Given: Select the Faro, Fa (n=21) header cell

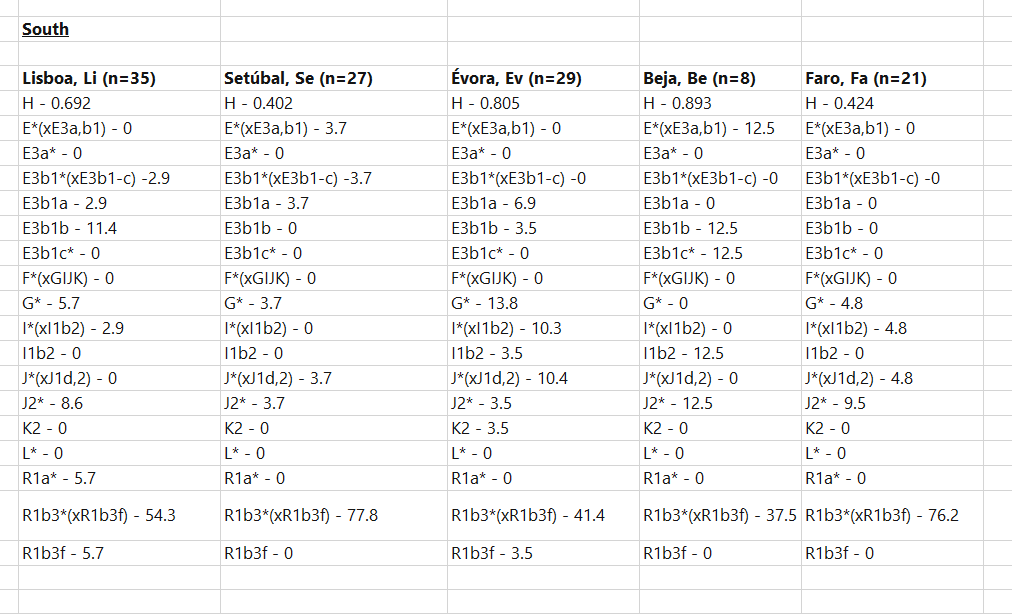Looking at the screenshot, I should (892, 78).
